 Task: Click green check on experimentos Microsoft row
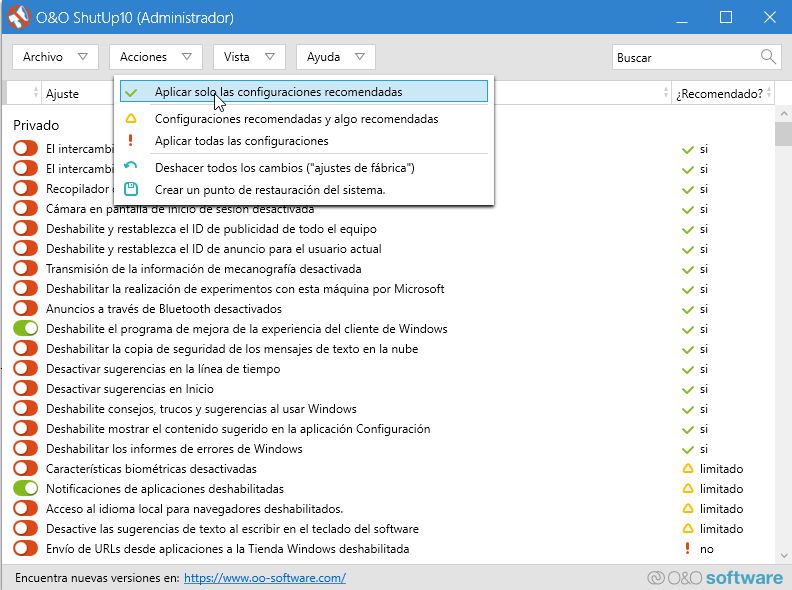click(x=687, y=290)
